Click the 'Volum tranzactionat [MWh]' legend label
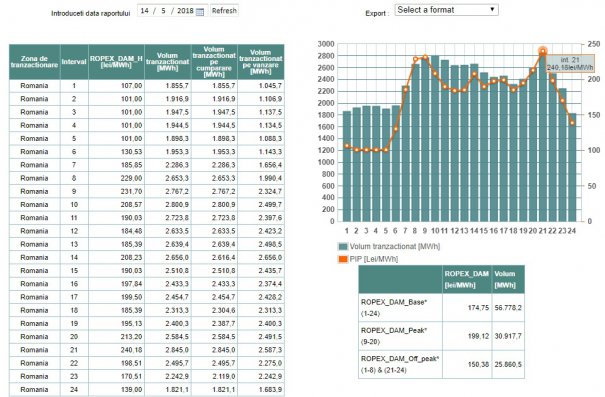The width and height of the screenshot is (605, 397). [x=395, y=247]
